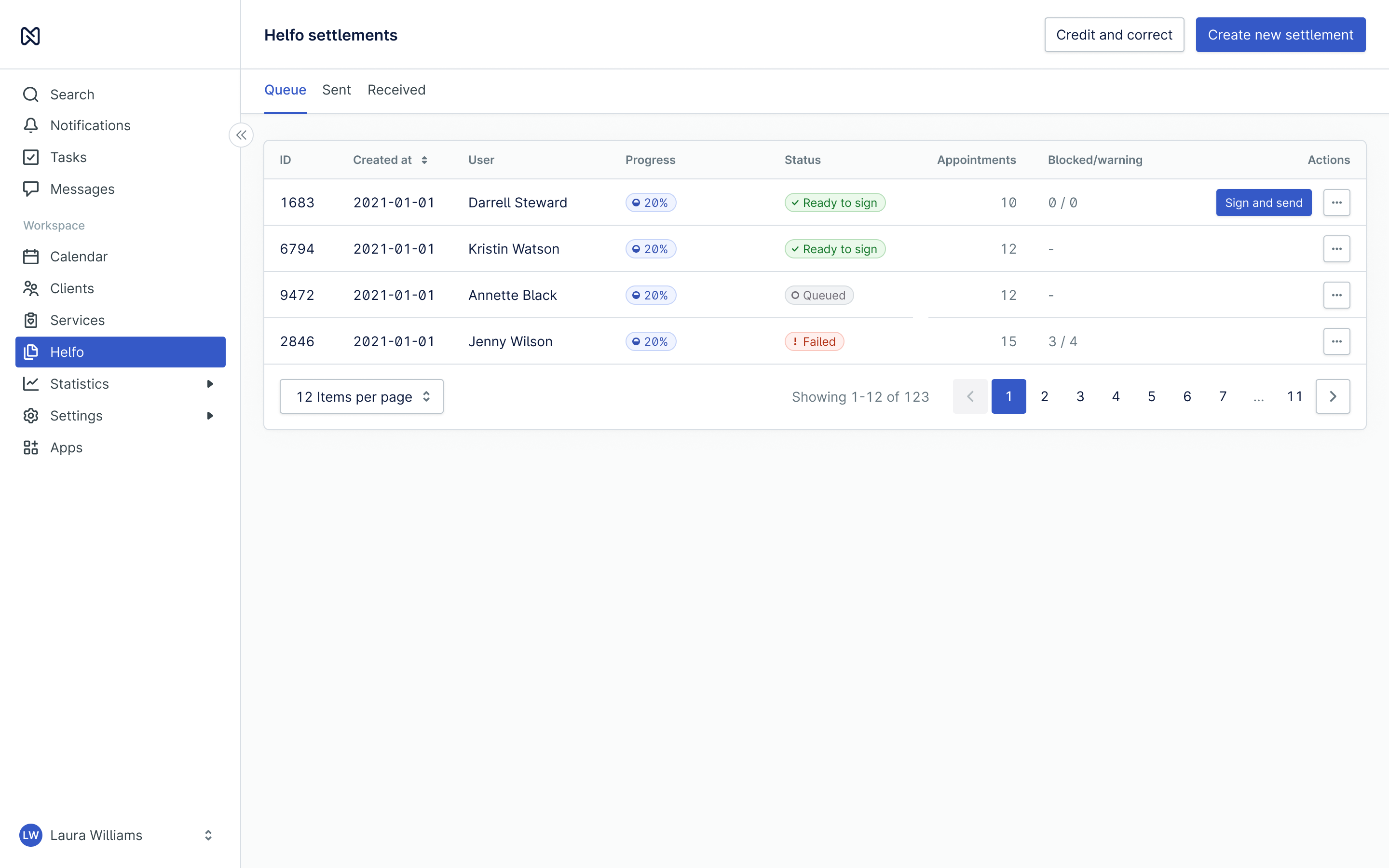
Task: Click Sign and send for settlement 1683
Action: tap(1263, 203)
